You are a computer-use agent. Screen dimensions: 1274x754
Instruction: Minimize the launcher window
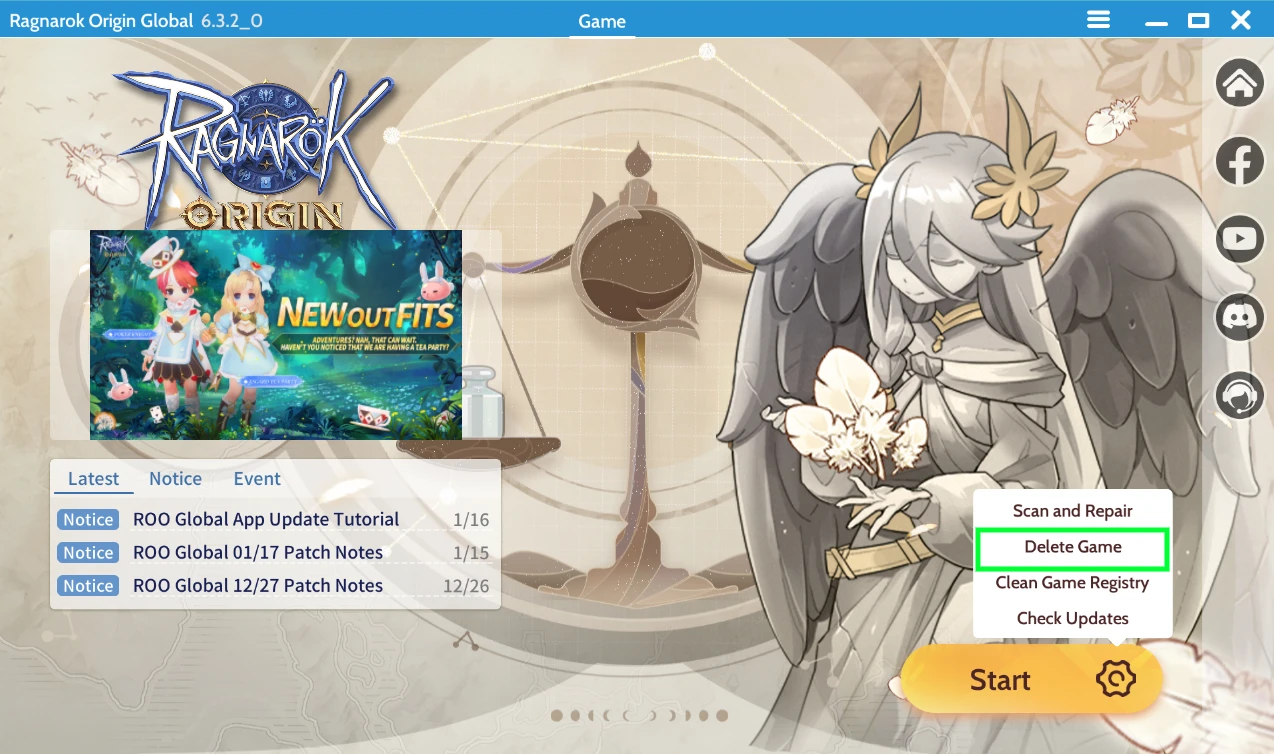tap(1156, 21)
